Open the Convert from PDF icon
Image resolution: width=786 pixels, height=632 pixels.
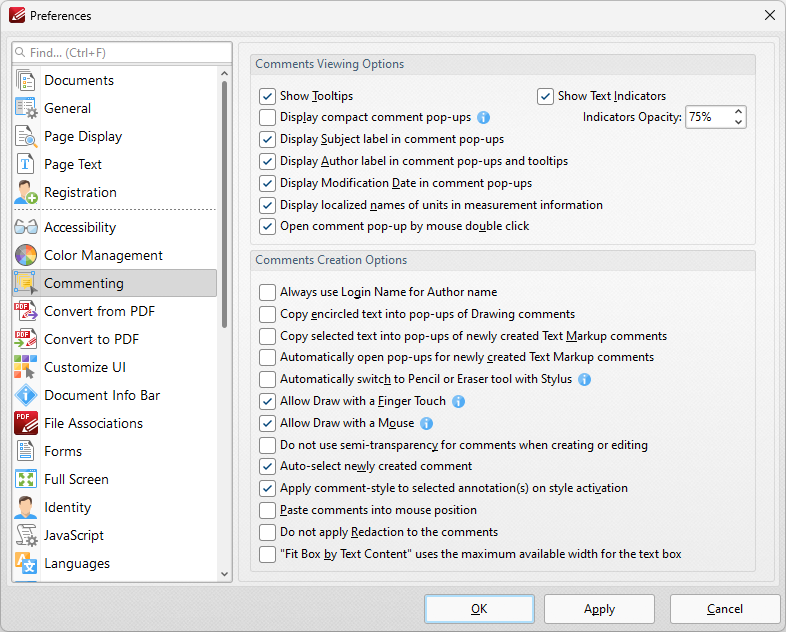click(26, 311)
